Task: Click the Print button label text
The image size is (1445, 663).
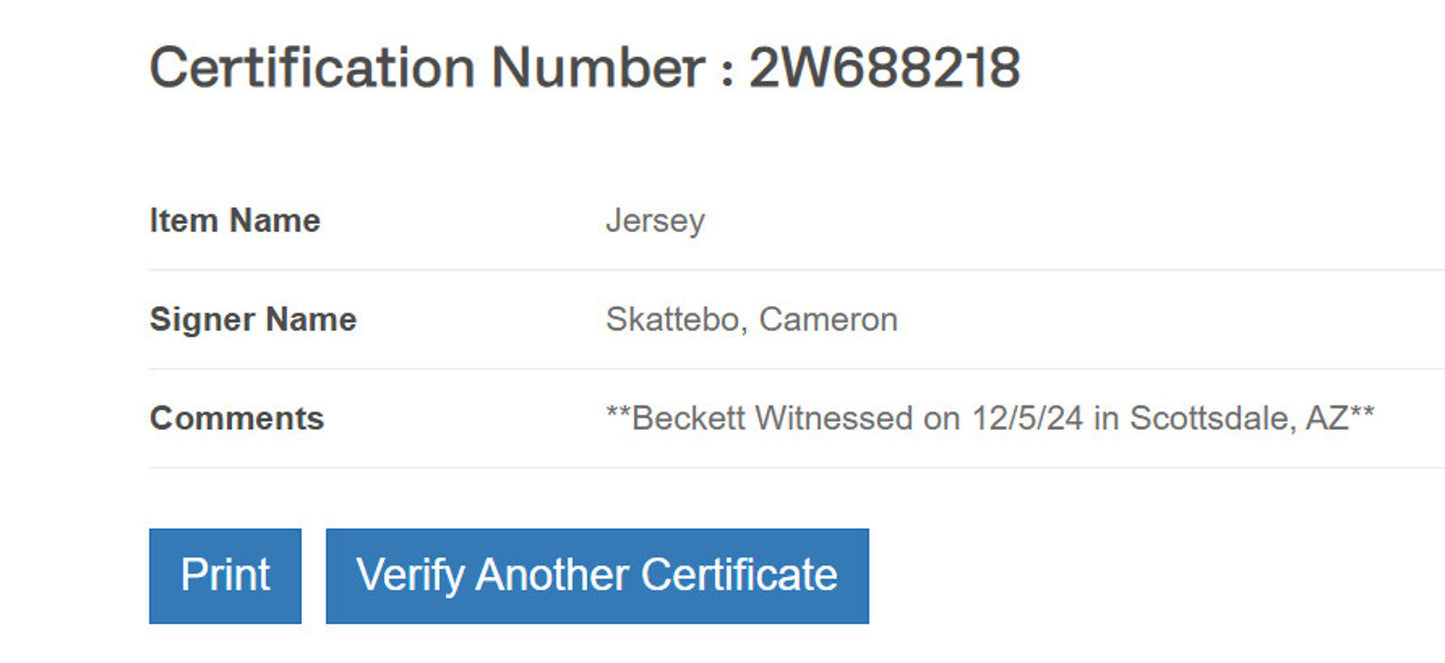Action: [x=224, y=574]
